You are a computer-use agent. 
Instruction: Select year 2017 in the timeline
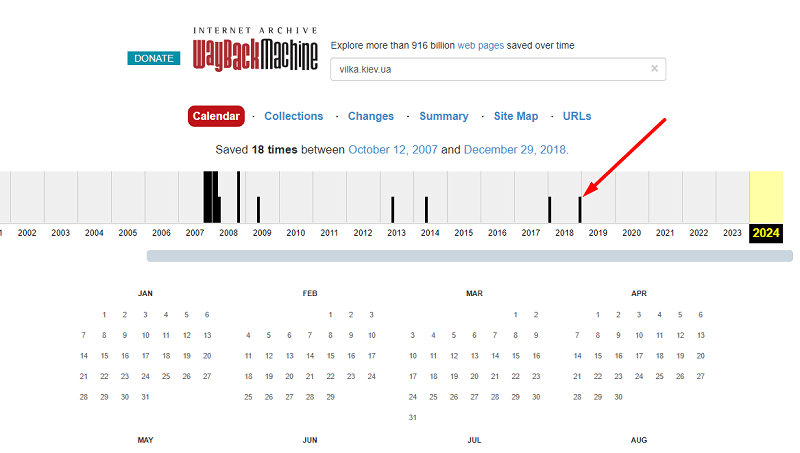pos(531,233)
